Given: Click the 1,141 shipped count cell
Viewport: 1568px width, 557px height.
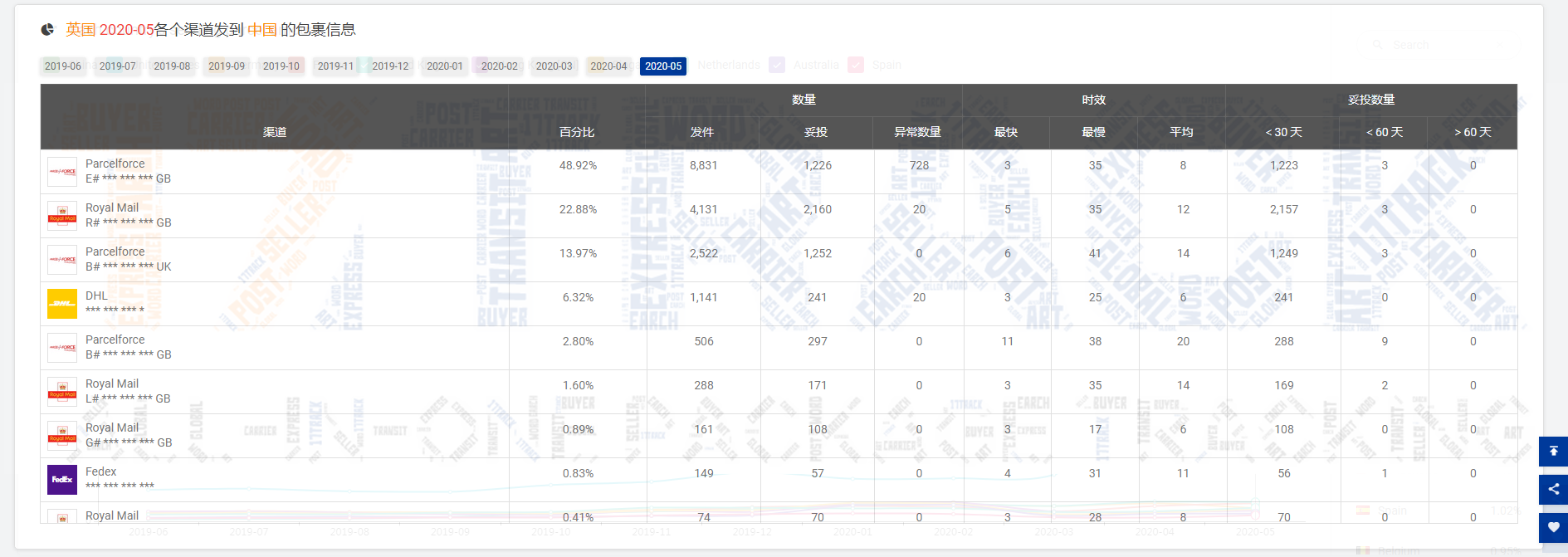Looking at the screenshot, I should click(704, 297).
